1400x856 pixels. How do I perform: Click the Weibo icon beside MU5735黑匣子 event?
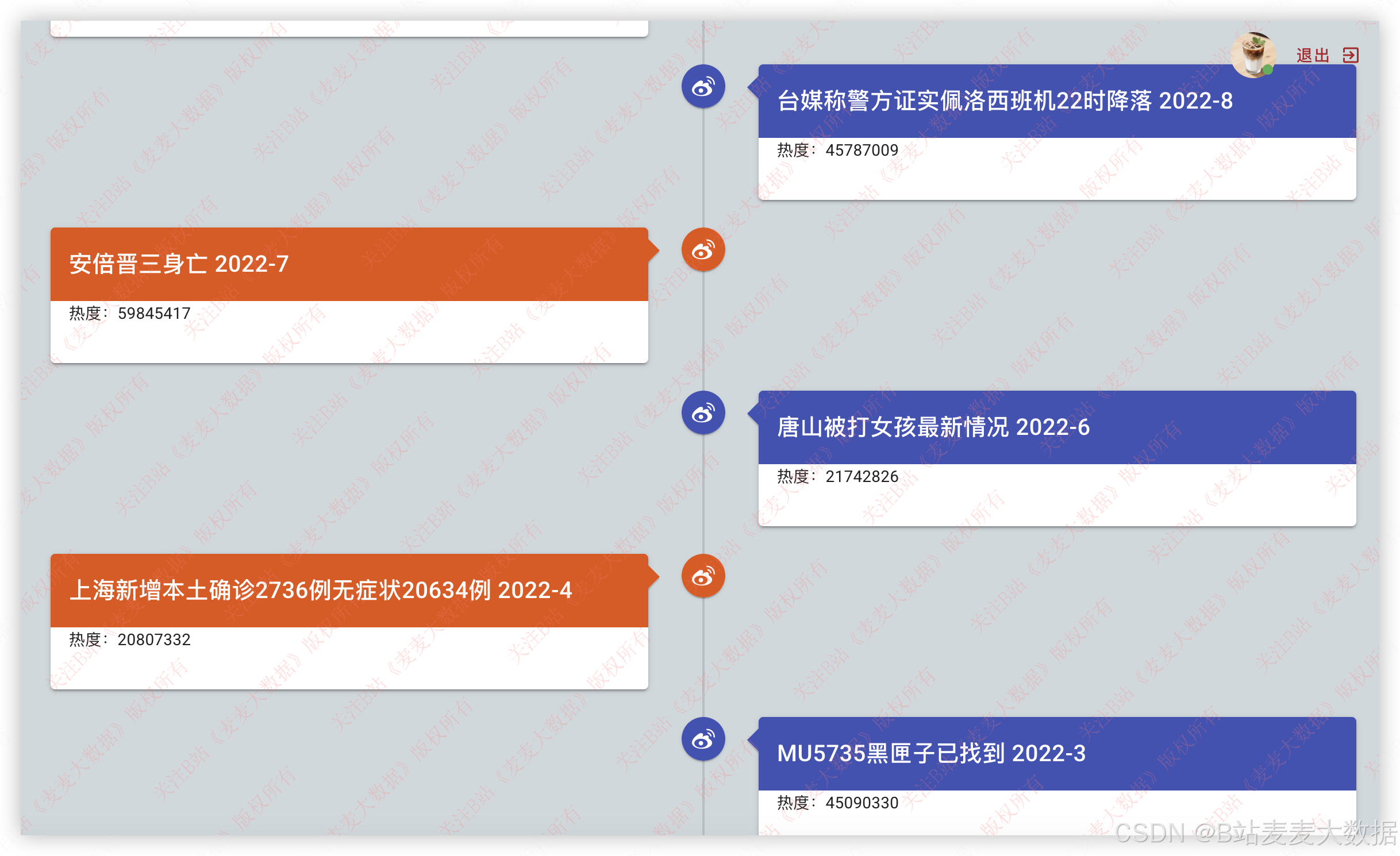tap(703, 739)
